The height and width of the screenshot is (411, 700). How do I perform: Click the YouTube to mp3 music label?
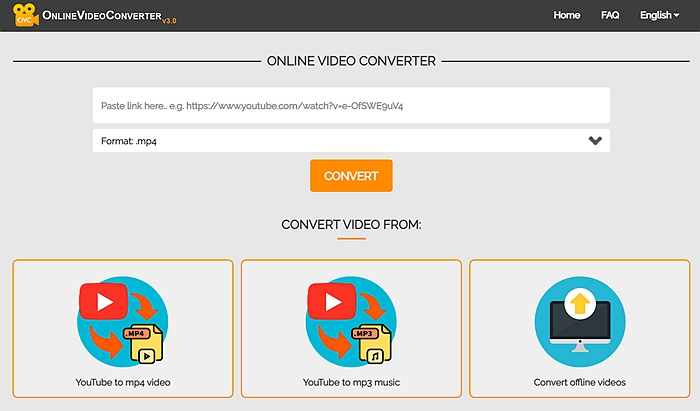[351, 382]
